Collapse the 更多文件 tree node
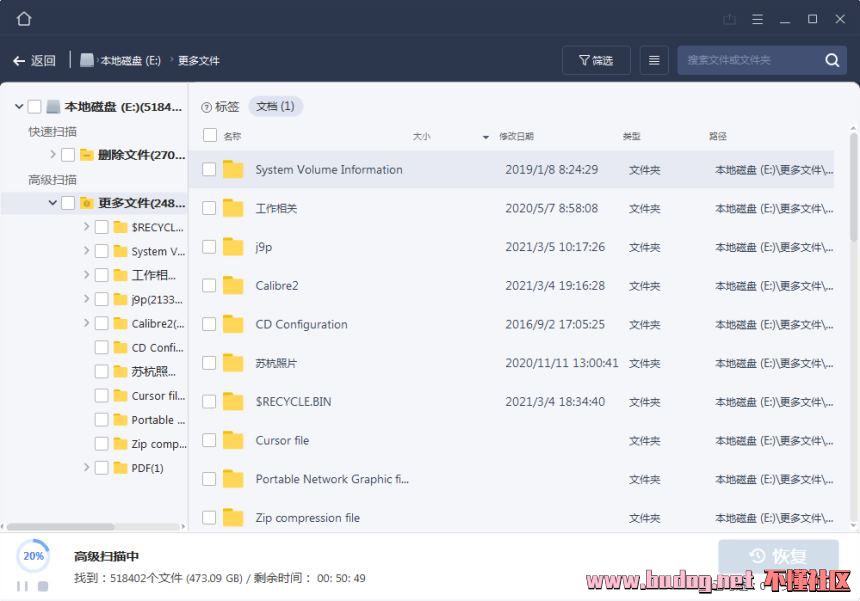This screenshot has height=601, width=860. pos(52,203)
